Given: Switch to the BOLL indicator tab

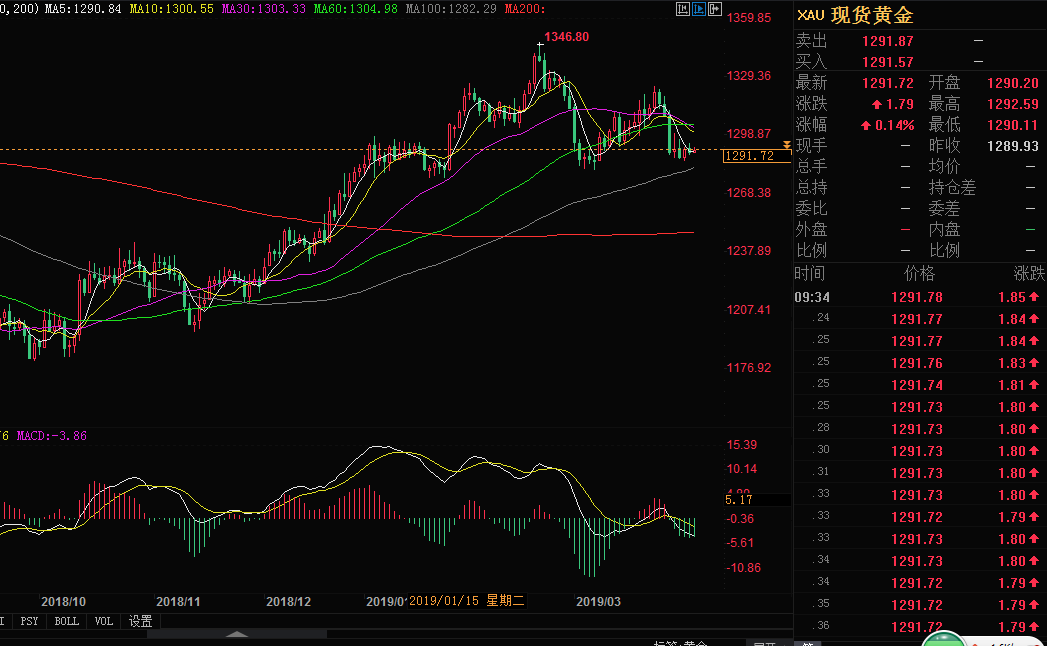Looking at the screenshot, I should 67,621.
